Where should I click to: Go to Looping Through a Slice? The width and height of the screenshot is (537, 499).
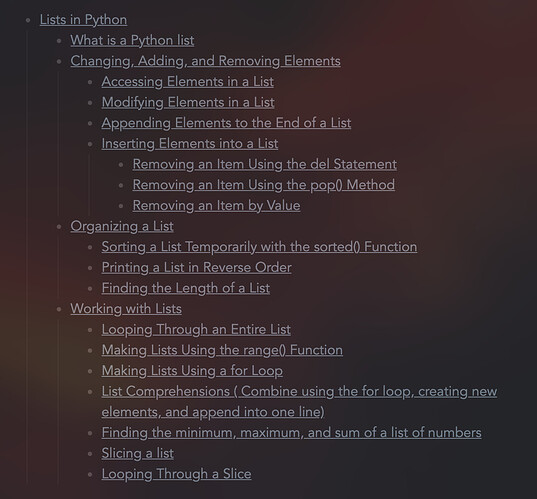[x=176, y=474]
